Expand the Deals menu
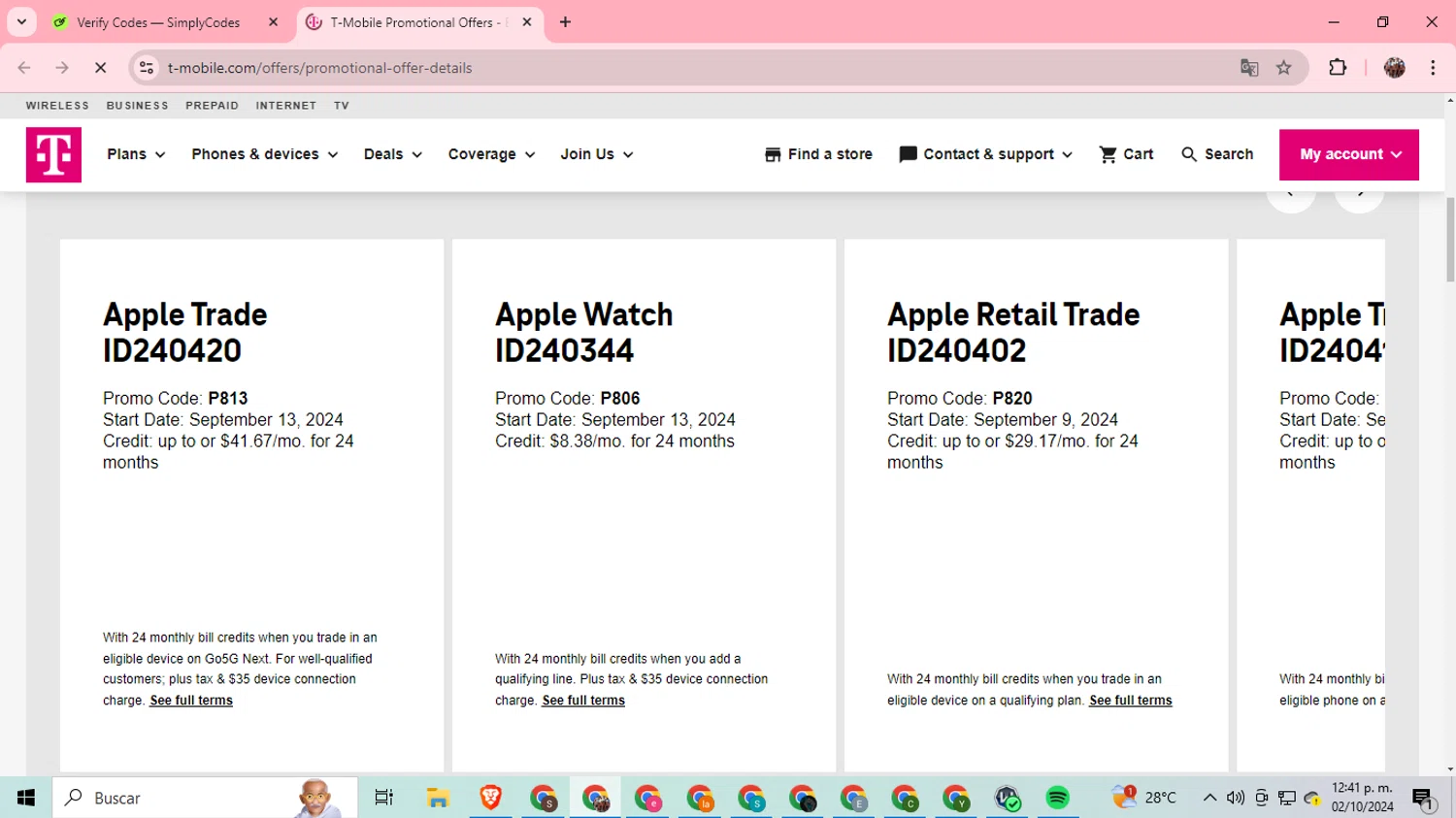Screen dimensions: 1456x818 (x=393, y=154)
